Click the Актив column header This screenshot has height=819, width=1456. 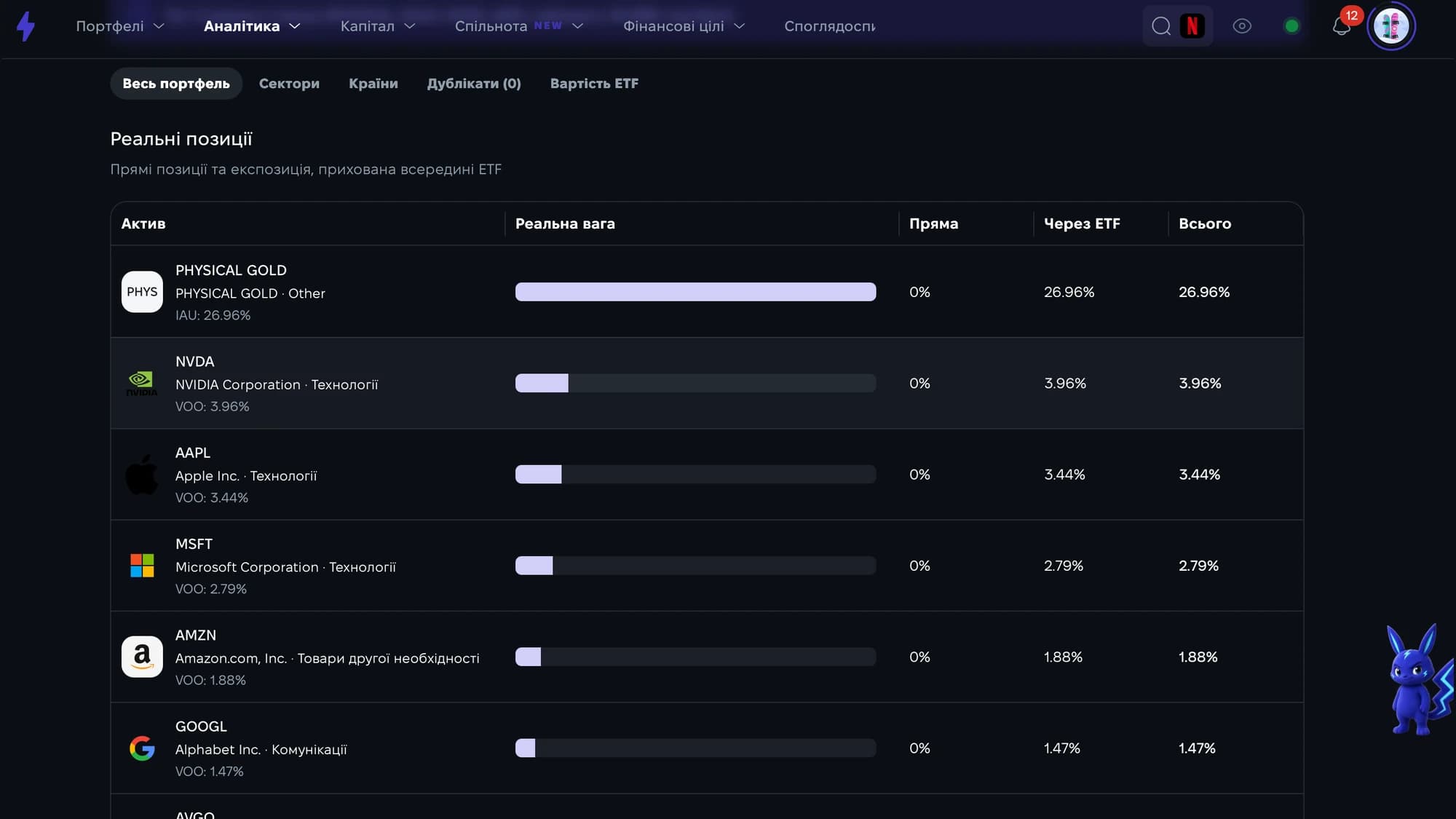pos(143,223)
